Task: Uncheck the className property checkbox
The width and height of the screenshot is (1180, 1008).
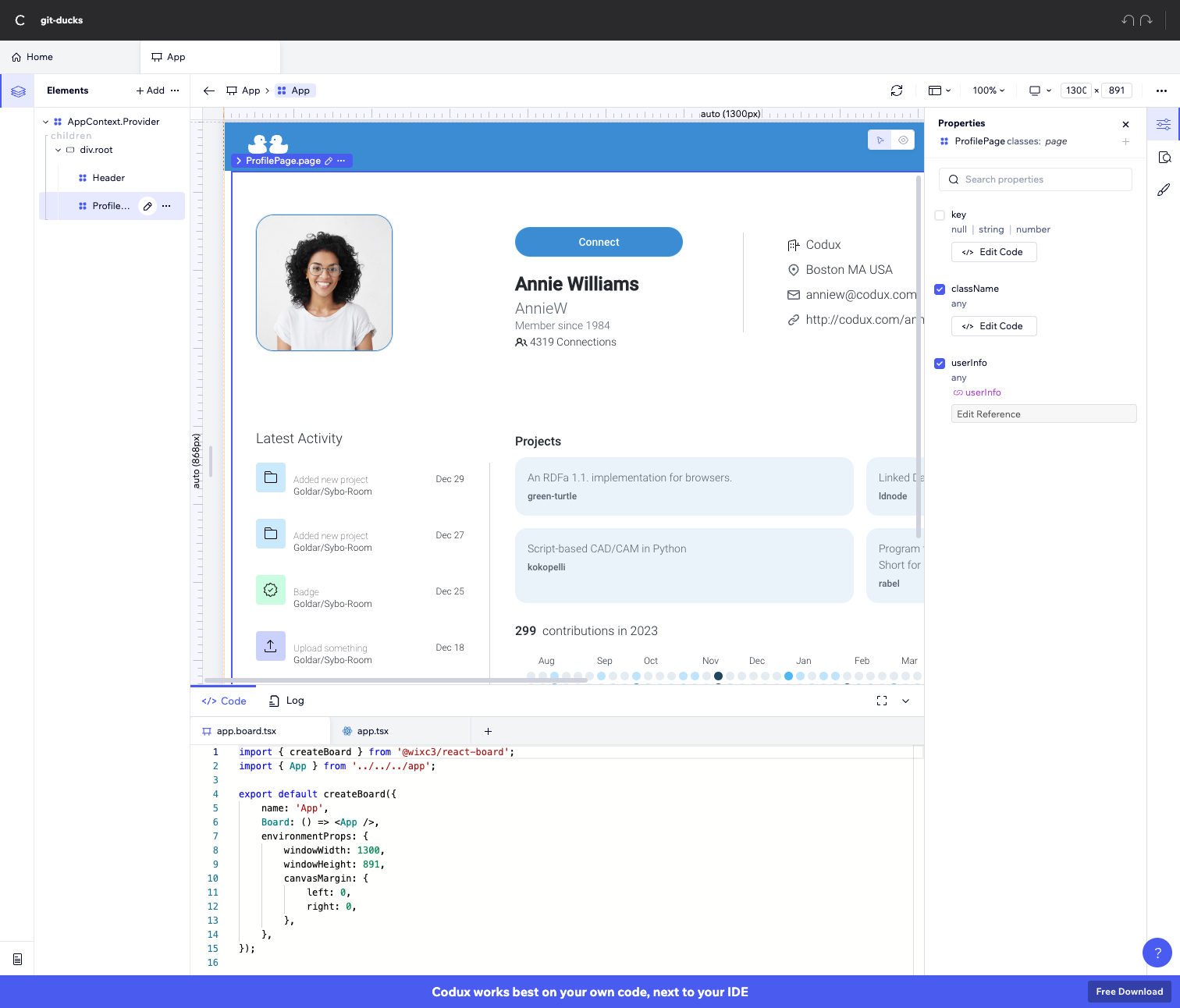Action: 940,289
